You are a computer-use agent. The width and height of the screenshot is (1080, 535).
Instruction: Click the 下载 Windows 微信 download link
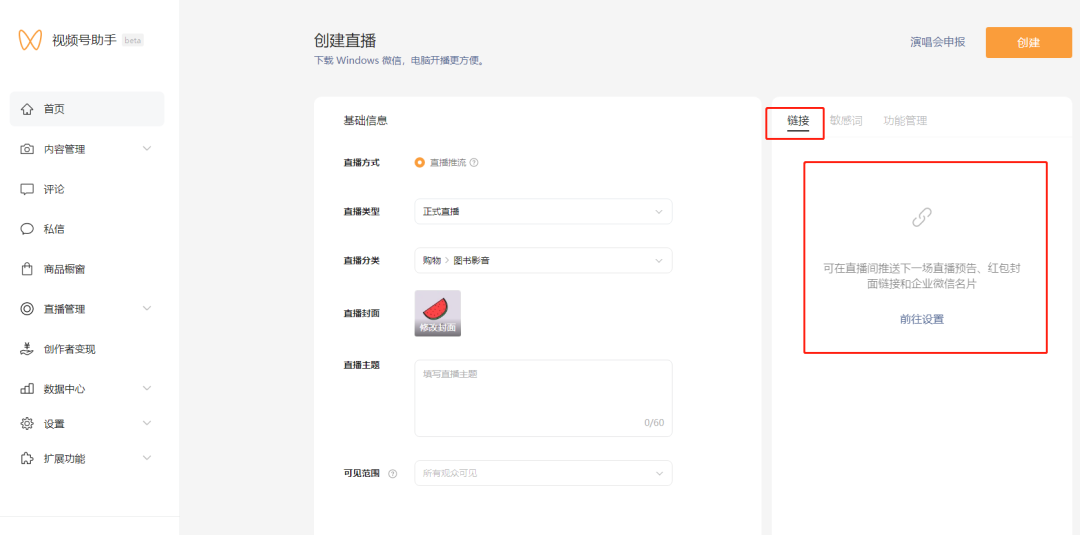pos(399,61)
